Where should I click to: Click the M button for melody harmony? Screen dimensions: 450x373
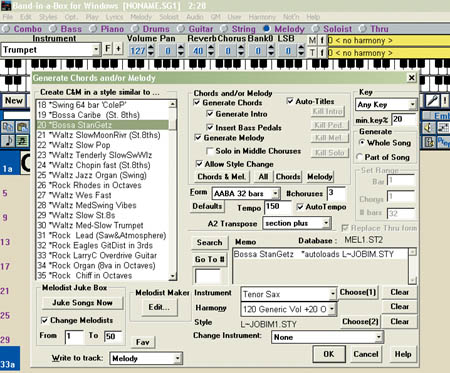click(x=312, y=40)
